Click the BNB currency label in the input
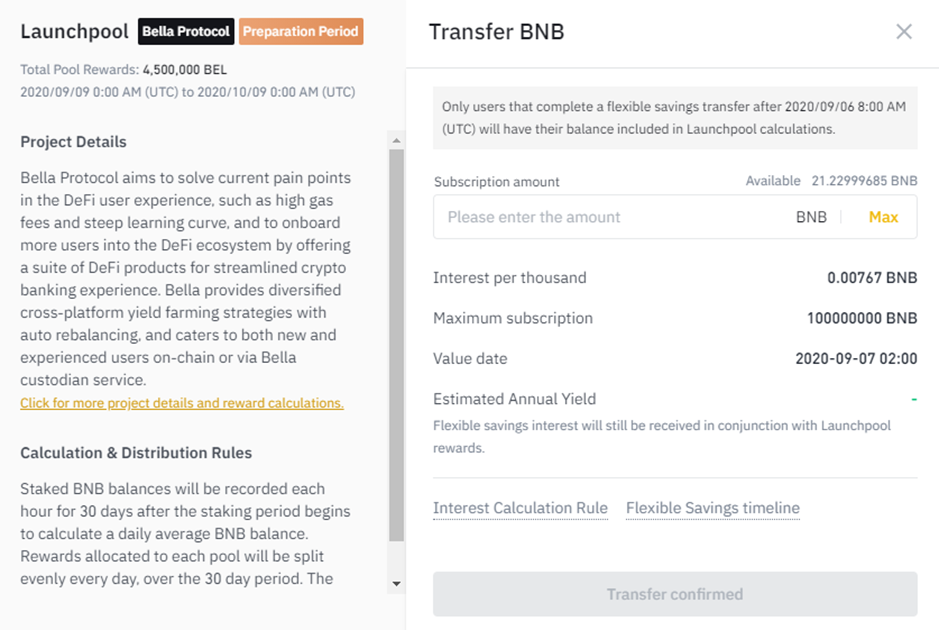The height and width of the screenshot is (630, 940). coord(811,217)
